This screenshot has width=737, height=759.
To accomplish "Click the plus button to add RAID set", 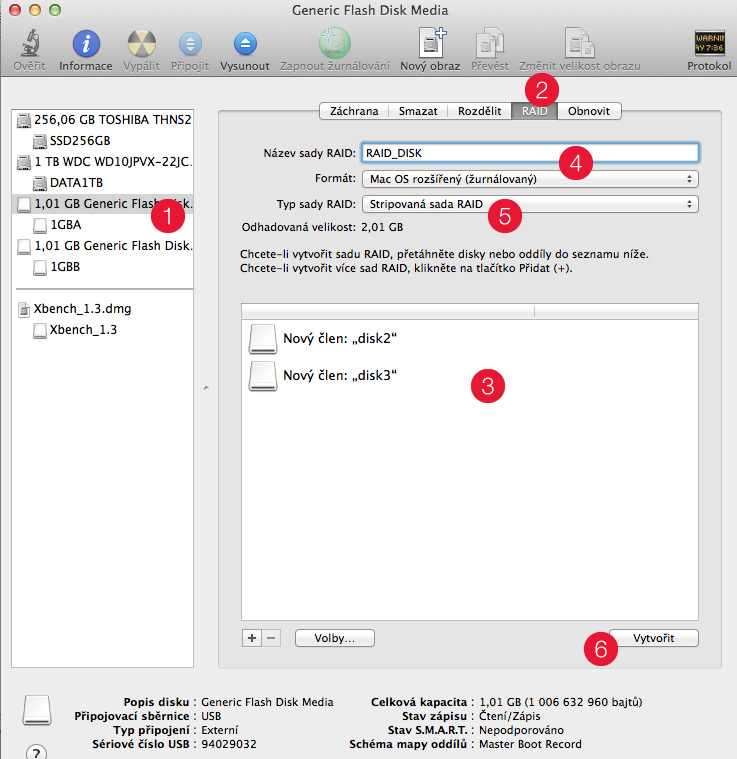I will coord(252,637).
